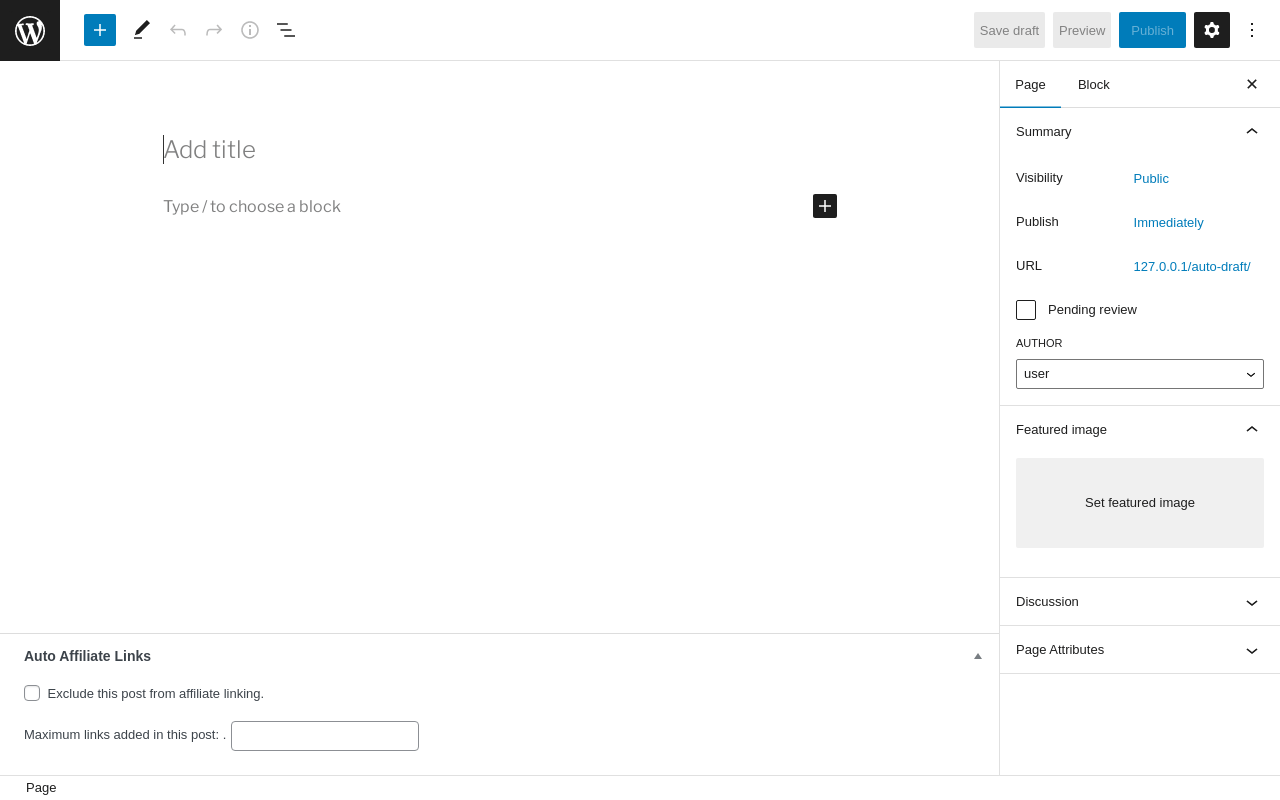This screenshot has height=800, width=1280.
Task: Open the block inserter plus button
Action: (100, 30)
